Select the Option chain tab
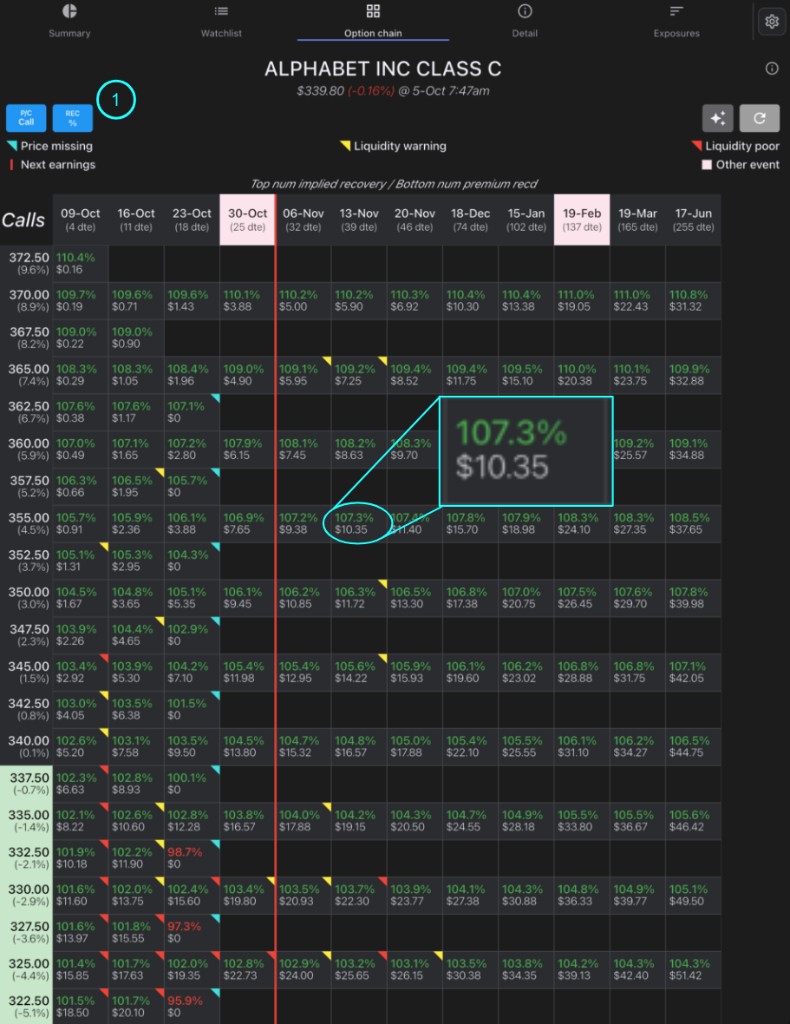This screenshot has height=1024, width=790. [373, 21]
